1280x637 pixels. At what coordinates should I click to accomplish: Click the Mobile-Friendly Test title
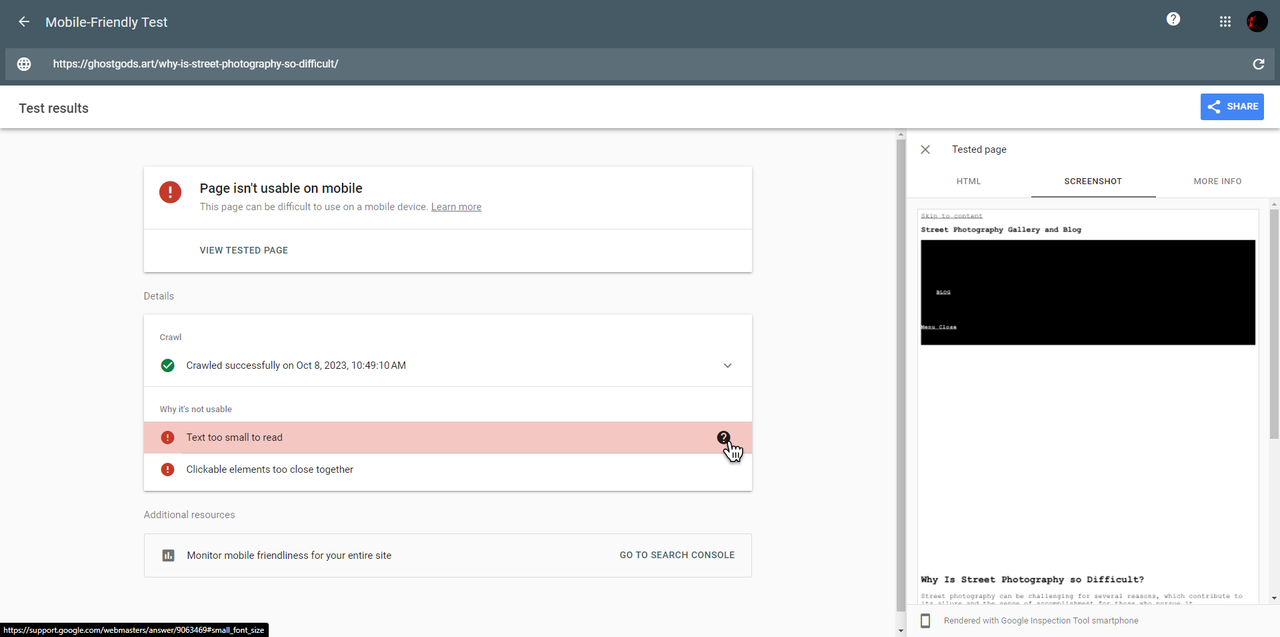106,22
